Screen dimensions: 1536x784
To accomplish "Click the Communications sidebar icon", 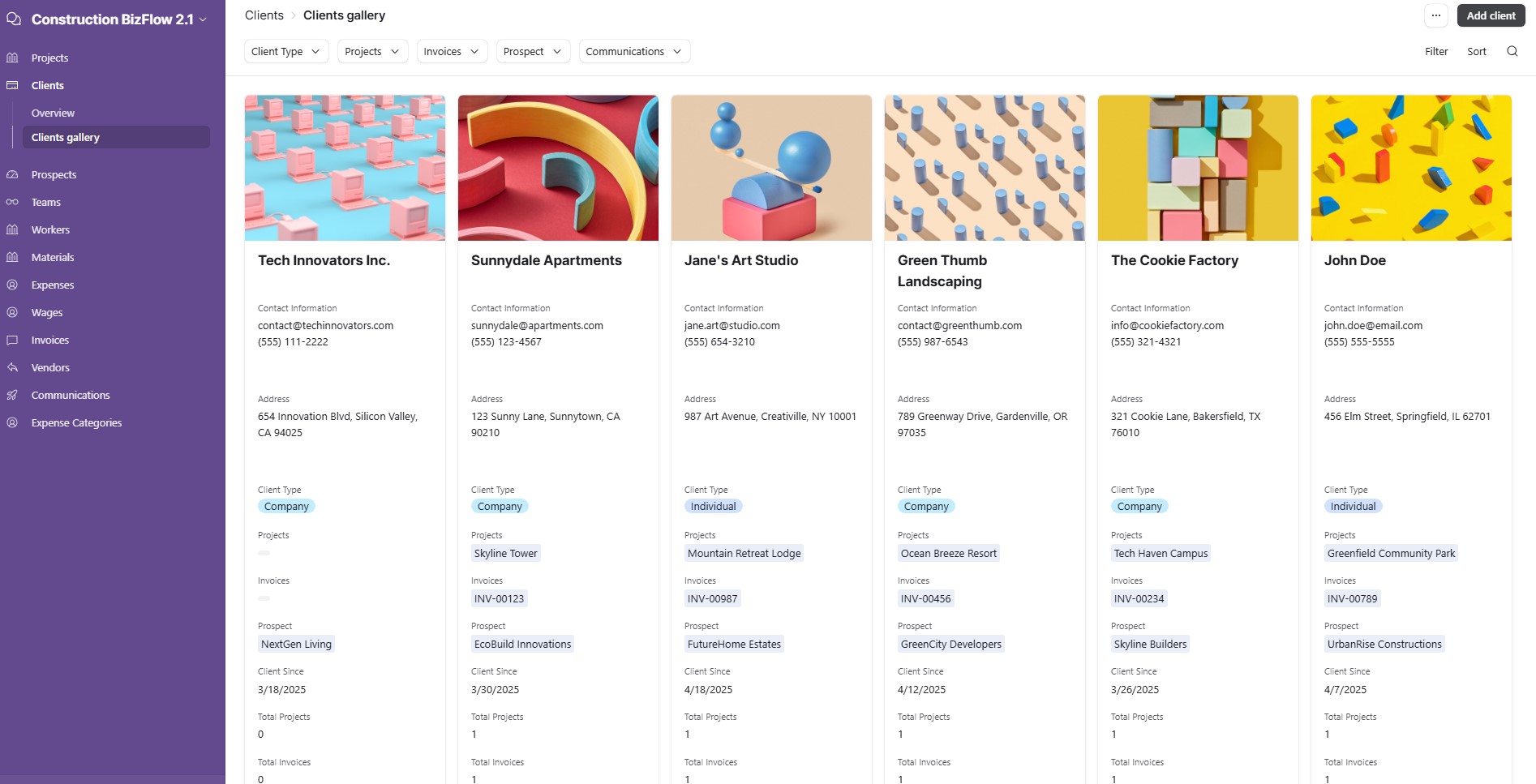I will click(x=12, y=395).
